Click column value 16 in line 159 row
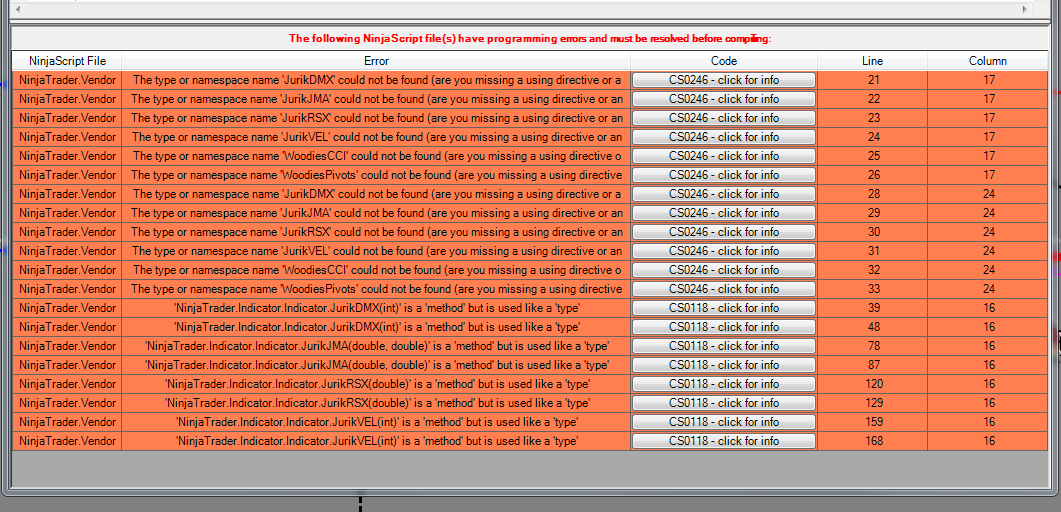1061x512 pixels. click(987, 421)
